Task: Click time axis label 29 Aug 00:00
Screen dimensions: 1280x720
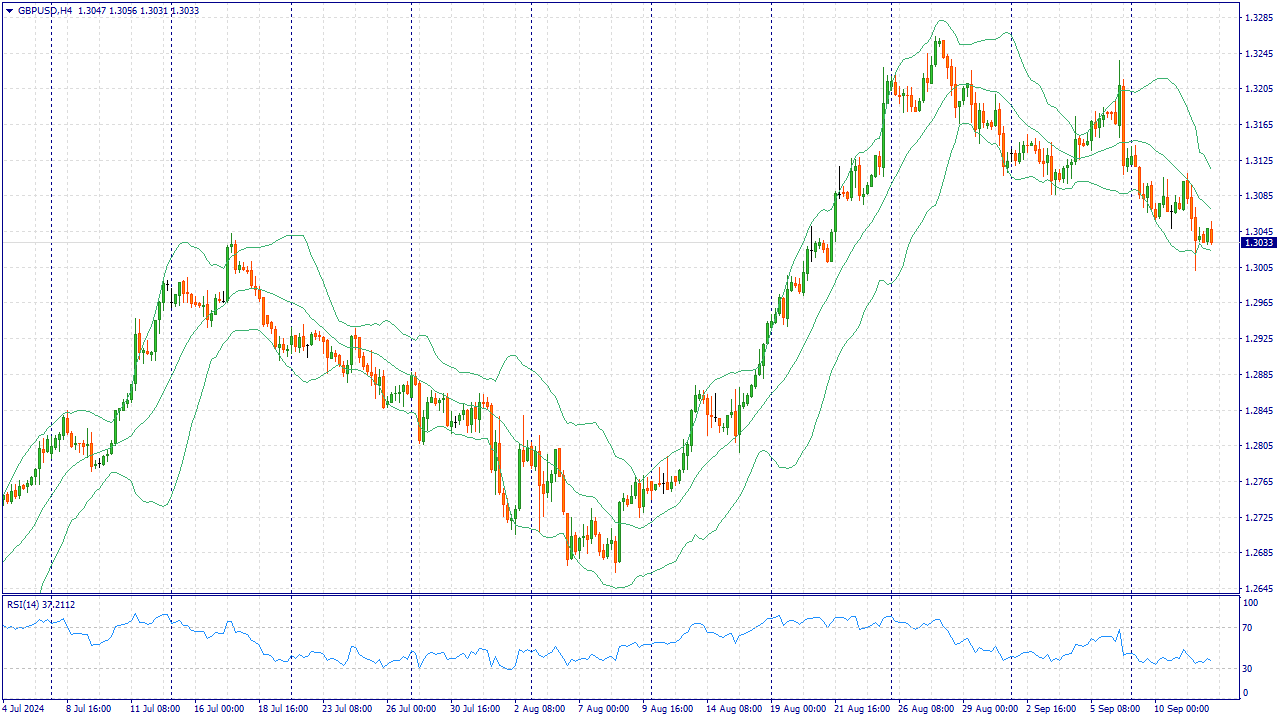Action: point(989,709)
